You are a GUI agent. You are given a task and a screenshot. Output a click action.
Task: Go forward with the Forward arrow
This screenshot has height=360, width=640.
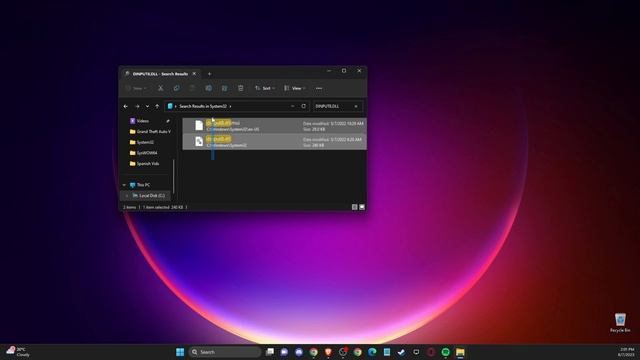137,106
